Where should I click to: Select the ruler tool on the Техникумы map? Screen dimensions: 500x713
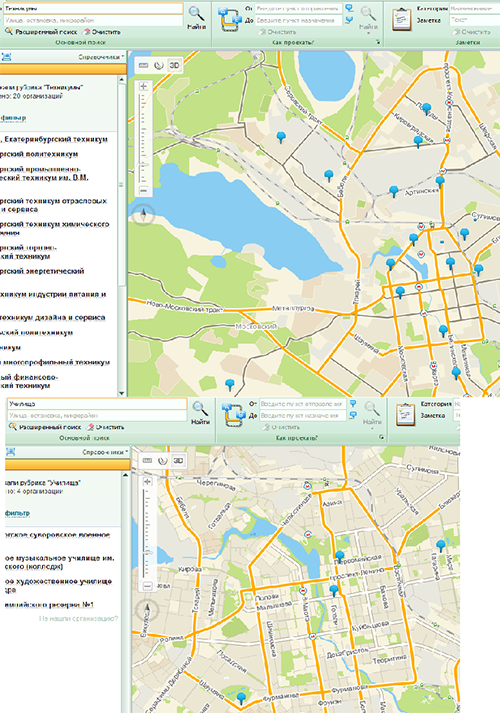coord(144,65)
